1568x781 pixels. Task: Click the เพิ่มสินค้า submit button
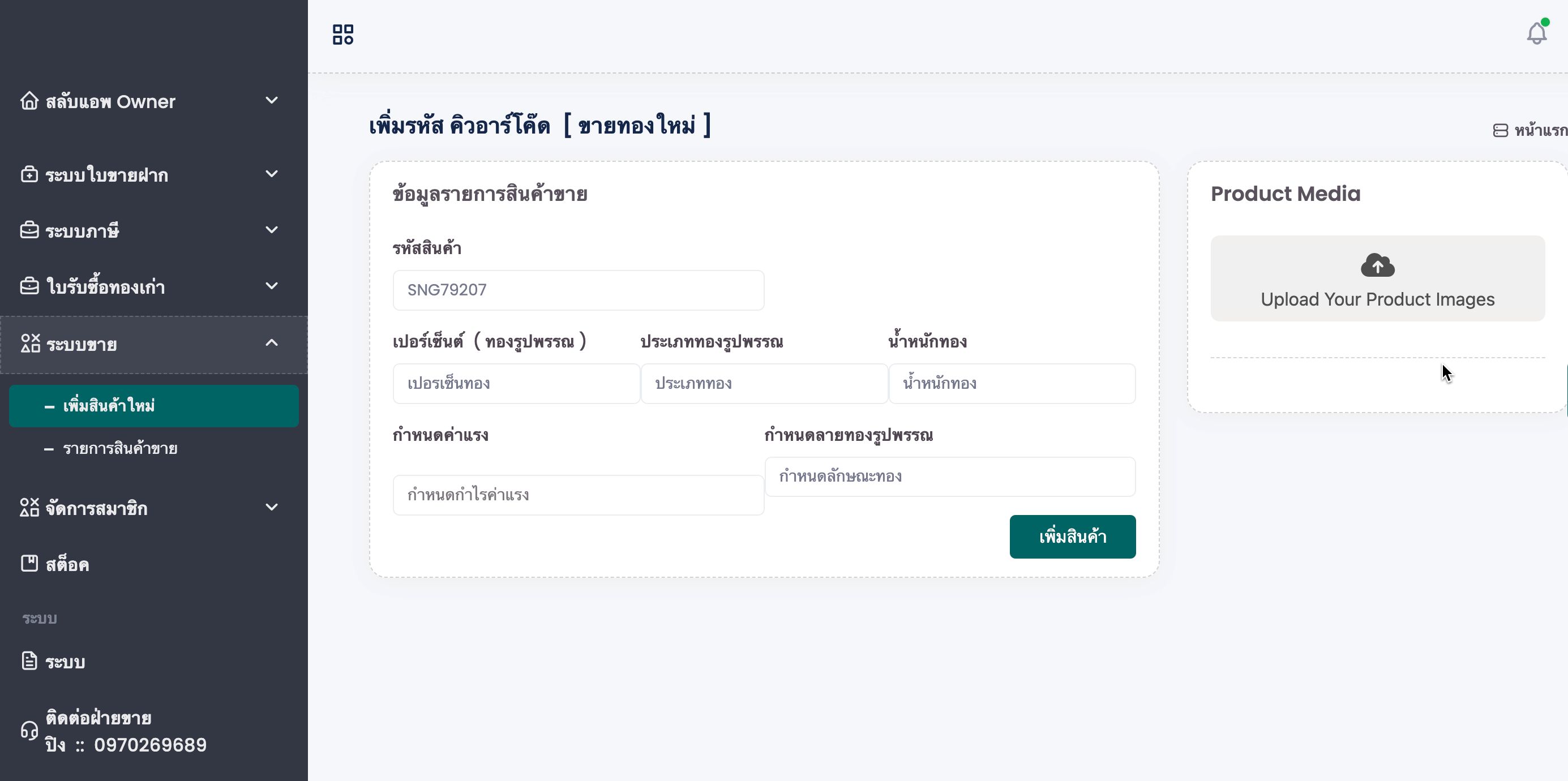1072,537
